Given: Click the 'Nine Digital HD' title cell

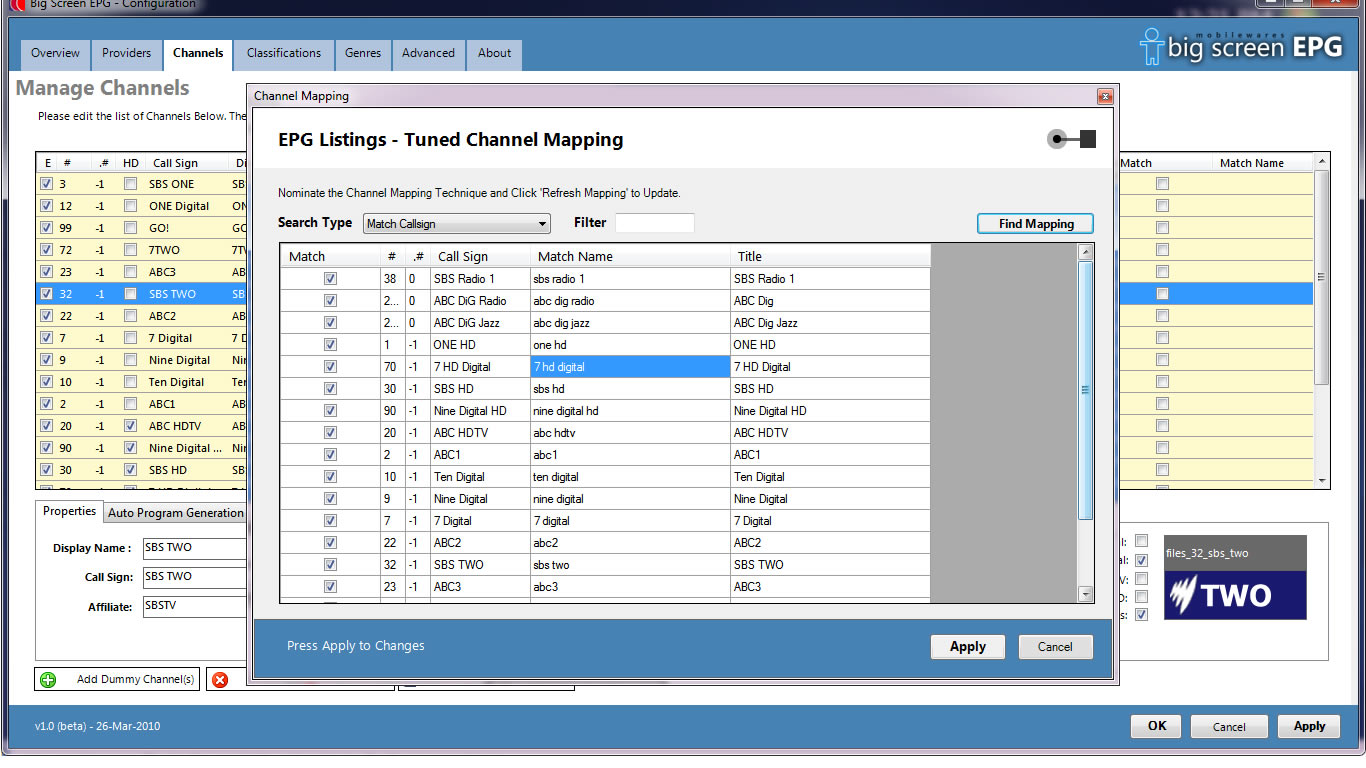Looking at the screenshot, I should click(831, 411).
